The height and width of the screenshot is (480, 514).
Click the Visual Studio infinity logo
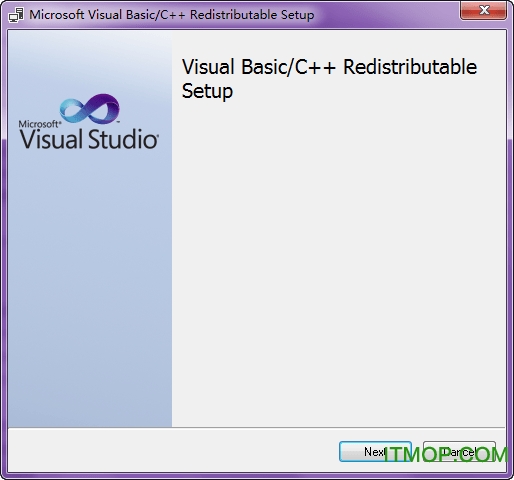pos(89,108)
